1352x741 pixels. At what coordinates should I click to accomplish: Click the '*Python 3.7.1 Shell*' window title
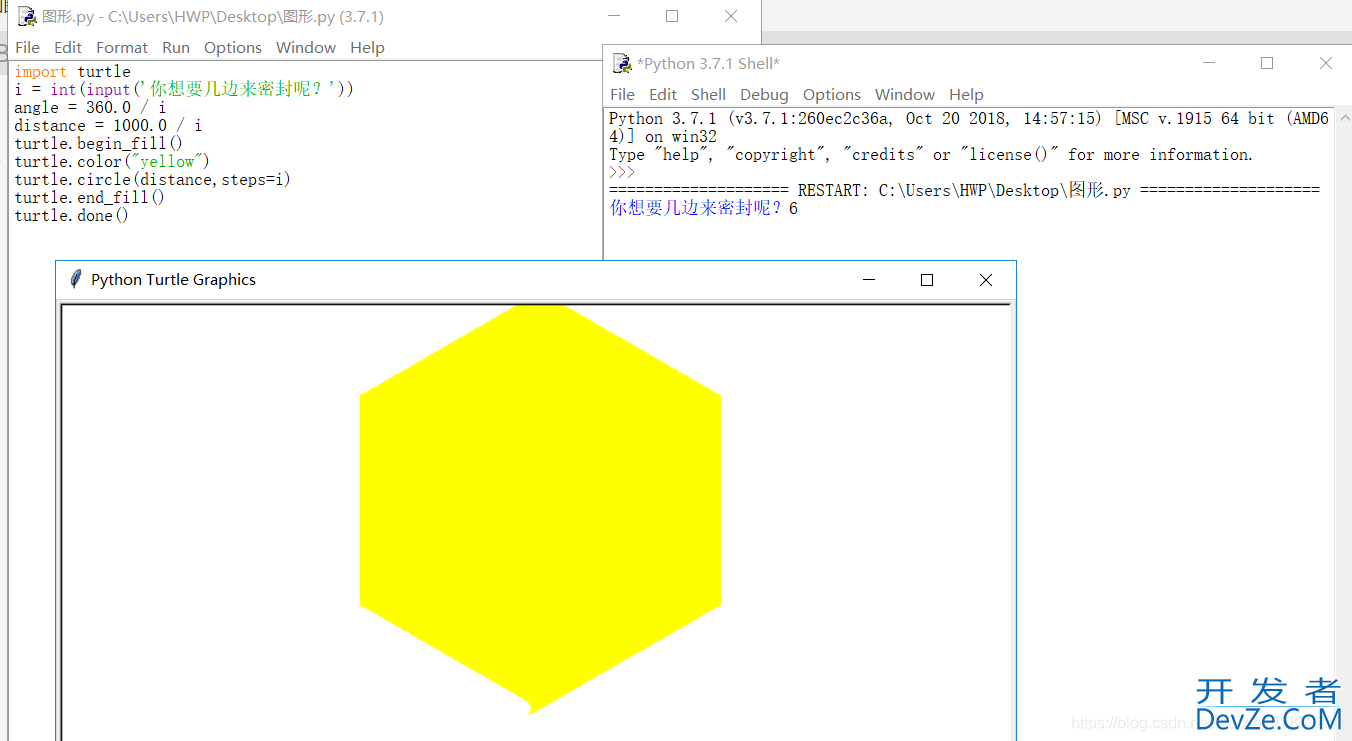click(x=709, y=63)
